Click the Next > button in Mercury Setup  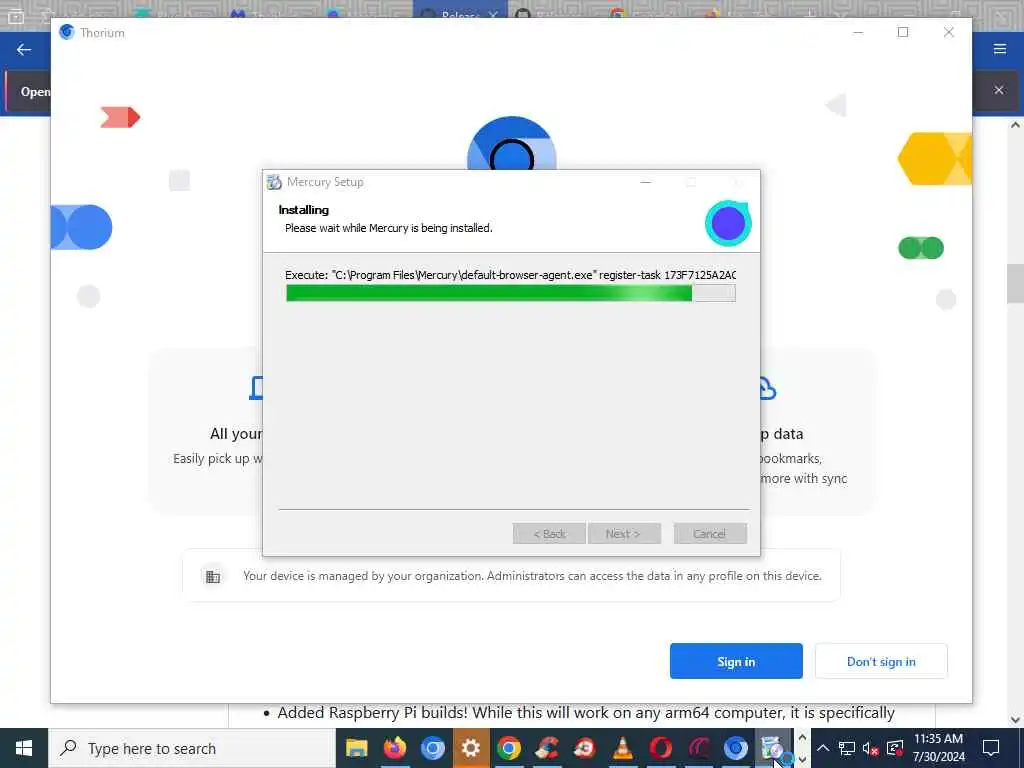pyautogui.click(x=624, y=534)
